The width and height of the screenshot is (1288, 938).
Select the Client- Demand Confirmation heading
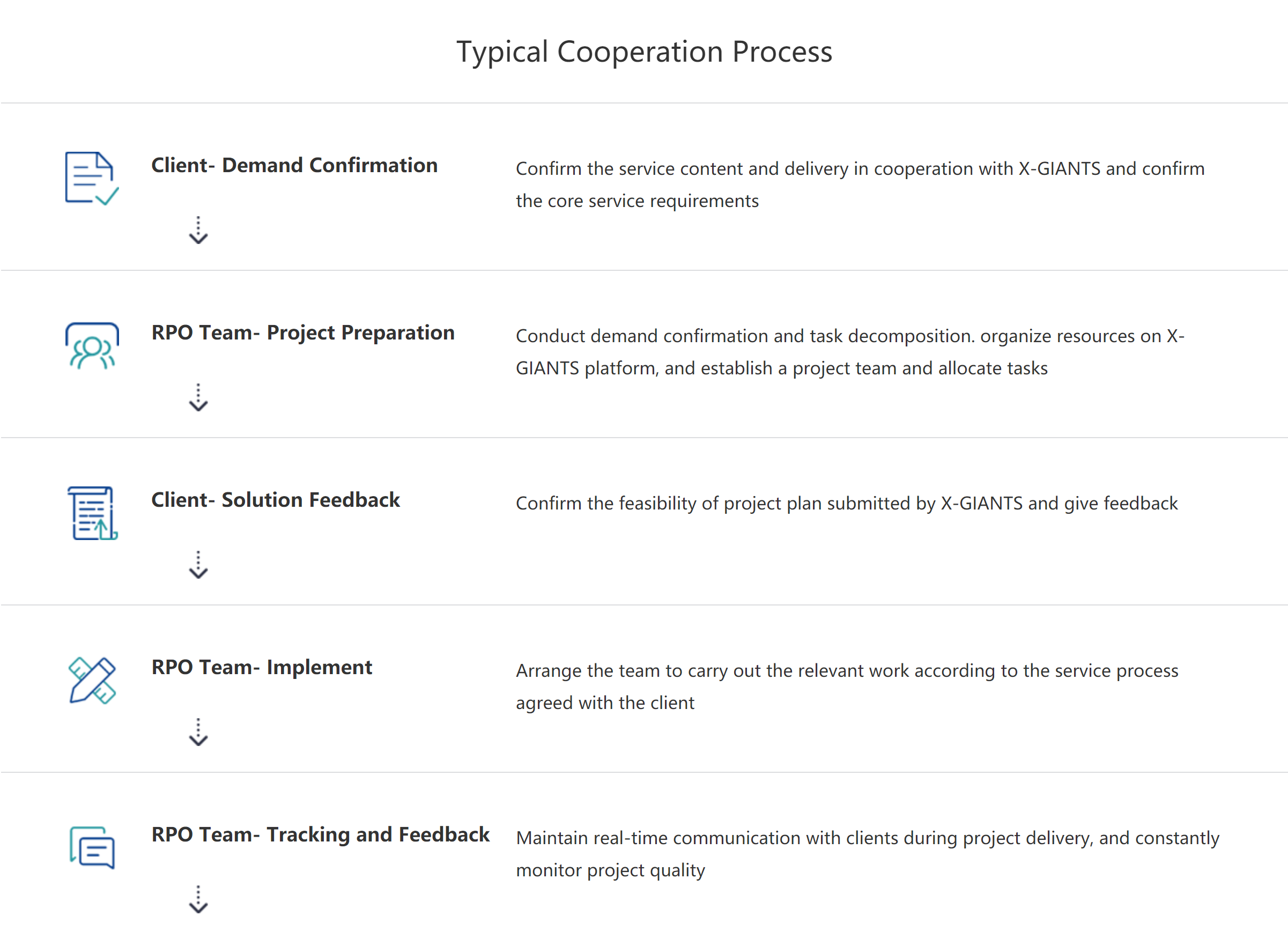coord(294,165)
